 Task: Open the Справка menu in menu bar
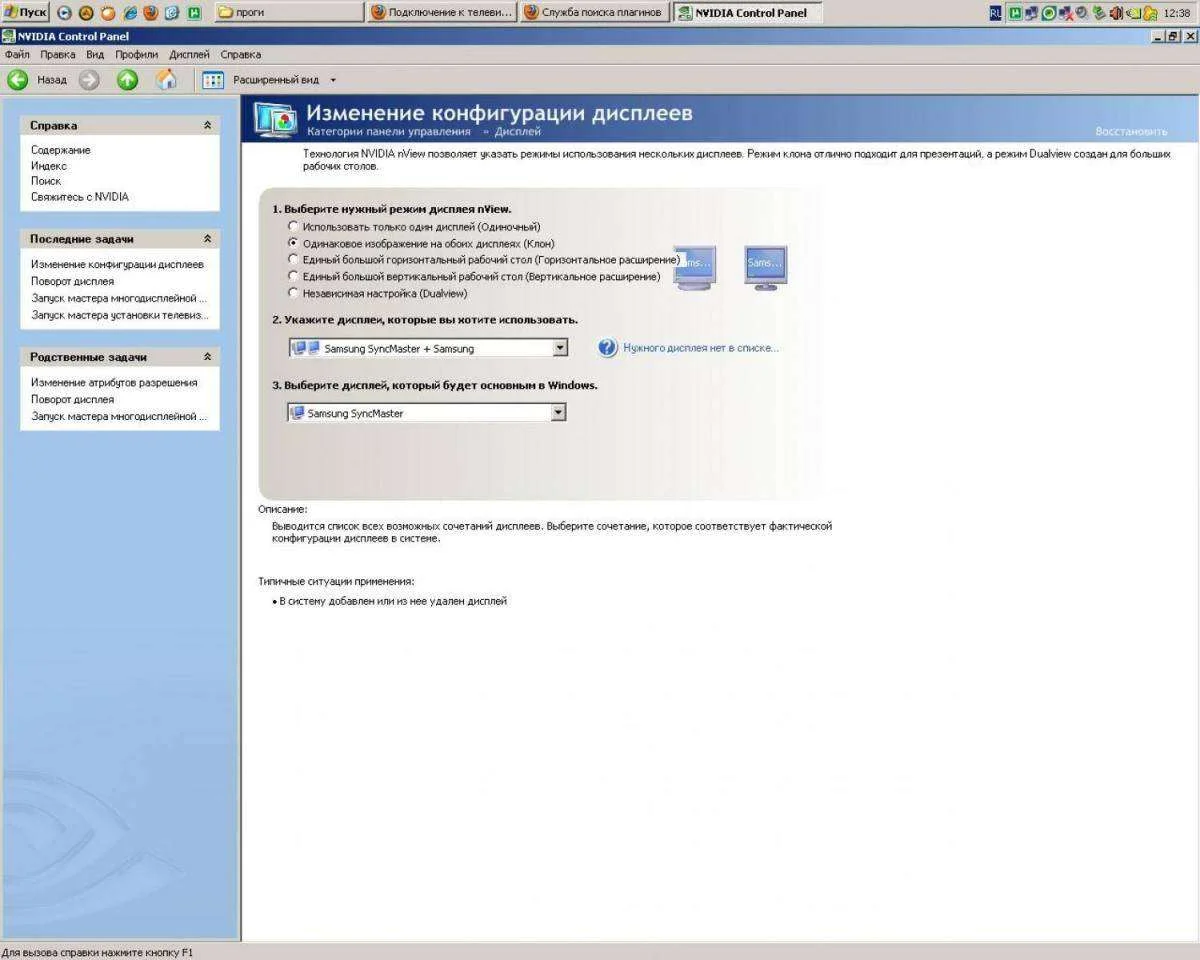(x=241, y=54)
